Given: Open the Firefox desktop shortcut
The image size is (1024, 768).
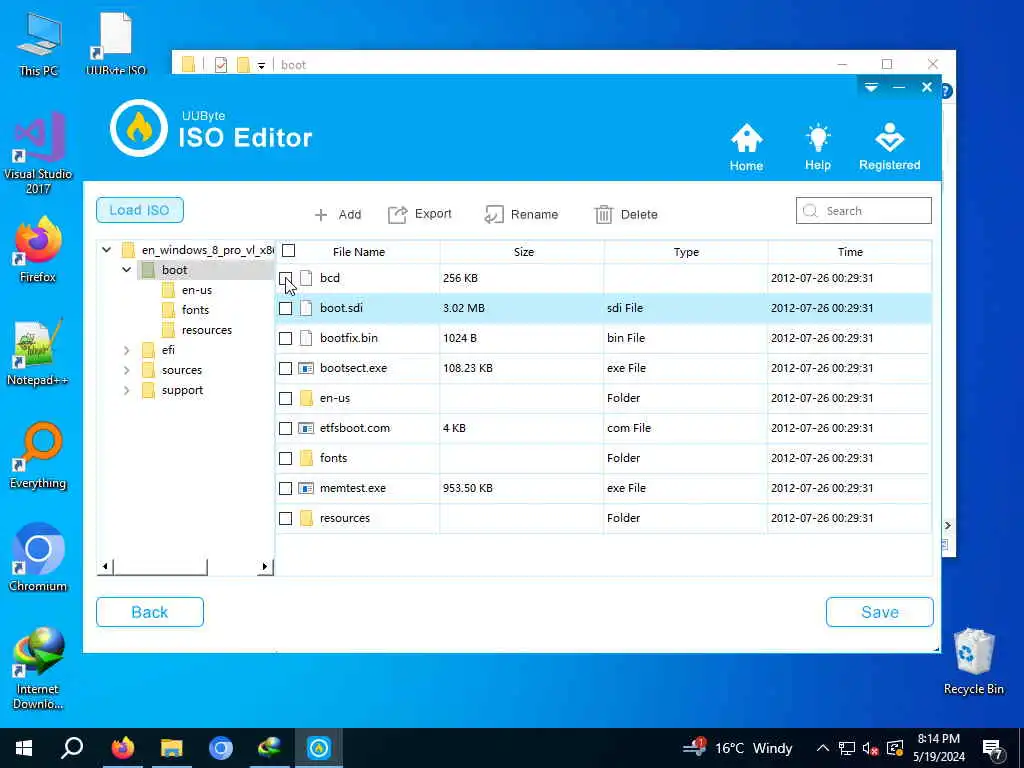Looking at the screenshot, I should pos(38,250).
